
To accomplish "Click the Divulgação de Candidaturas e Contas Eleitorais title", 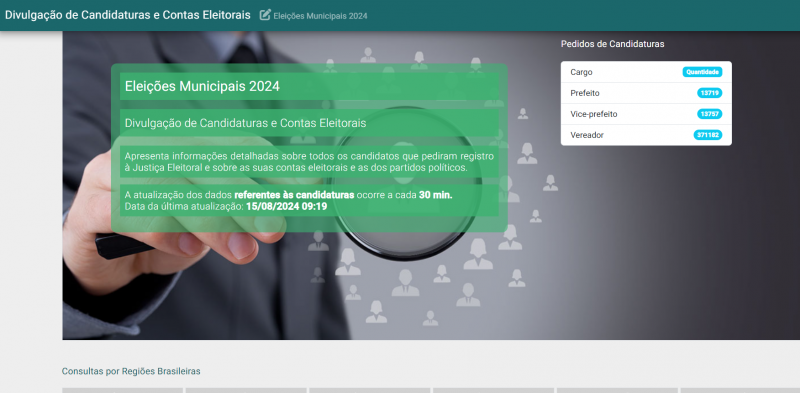I will tap(128, 15).
